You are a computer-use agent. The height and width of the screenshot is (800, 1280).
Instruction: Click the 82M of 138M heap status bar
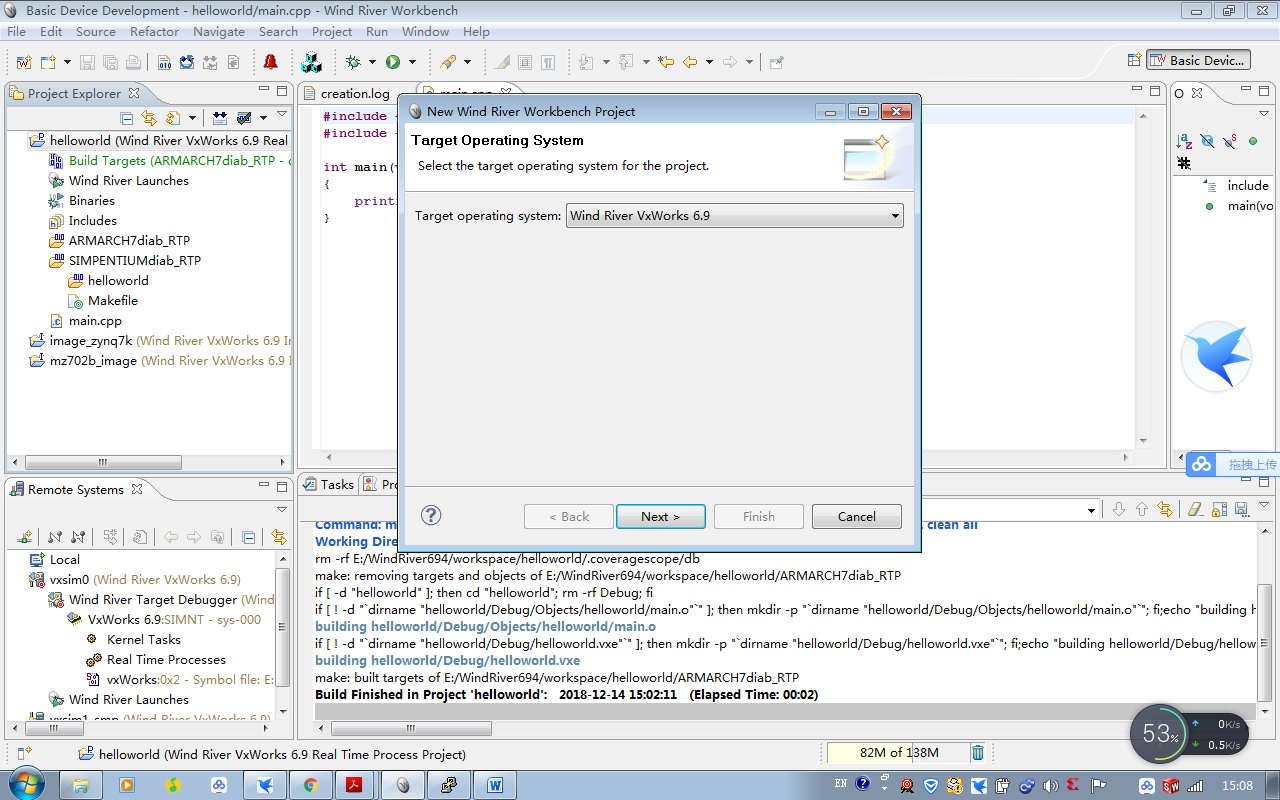(895, 752)
